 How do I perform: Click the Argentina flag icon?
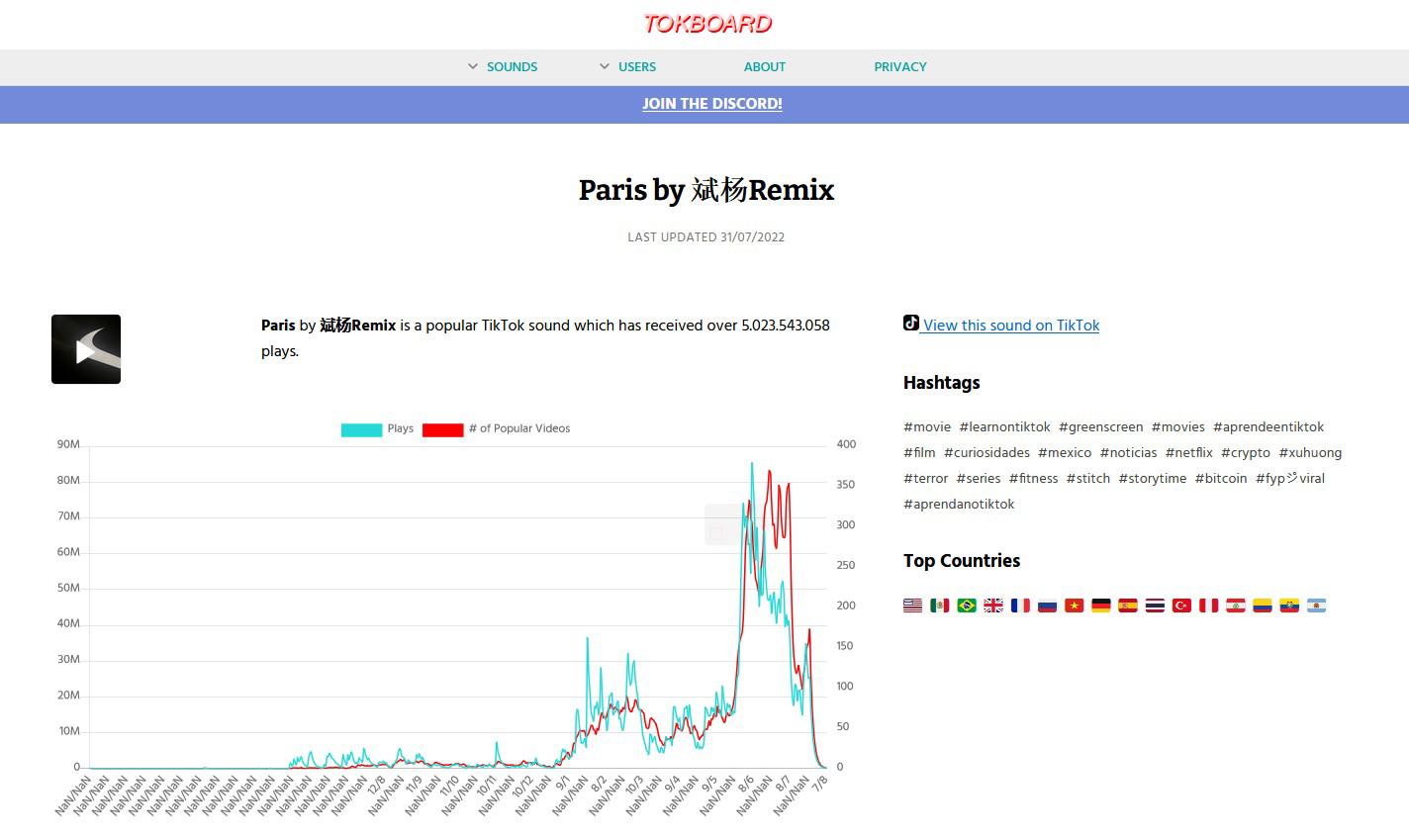[1316, 606]
